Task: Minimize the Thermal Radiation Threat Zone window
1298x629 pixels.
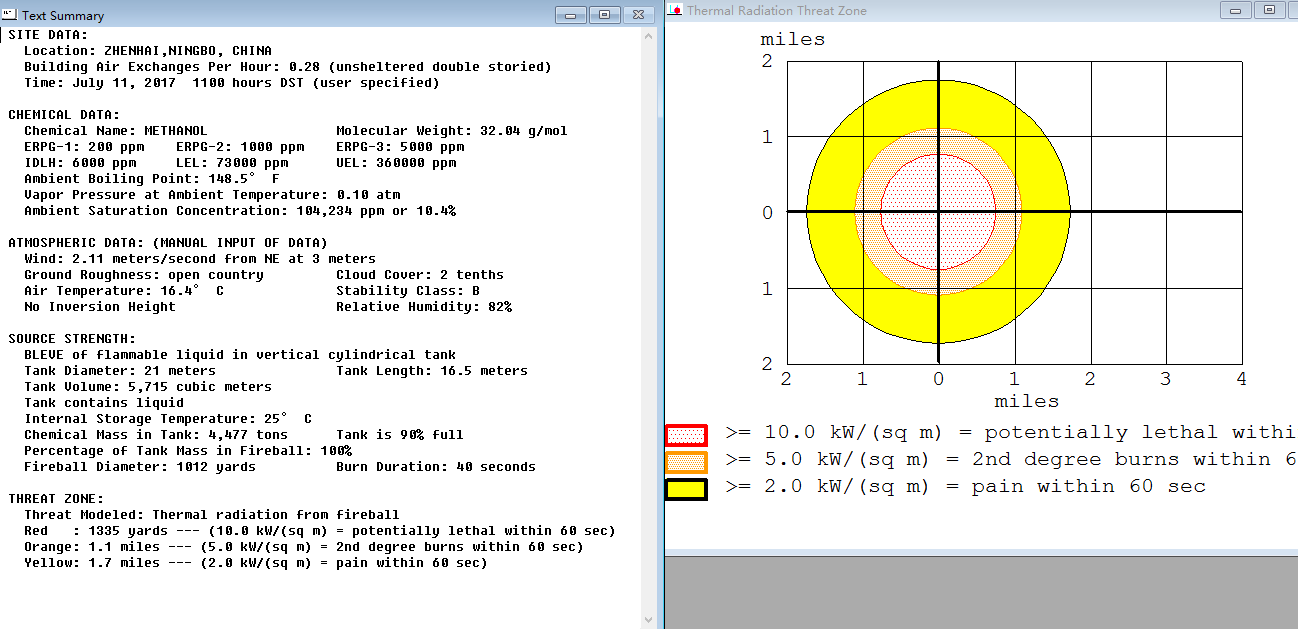Action: [1238, 10]
